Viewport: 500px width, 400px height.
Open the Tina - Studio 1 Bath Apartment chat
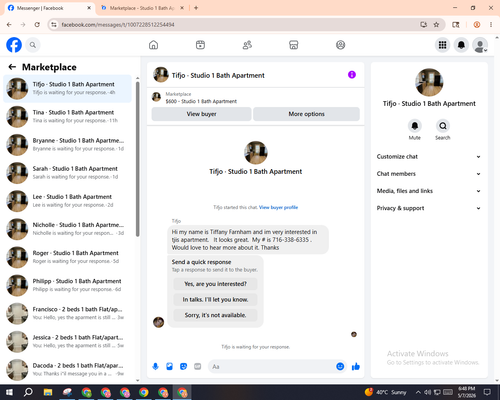point(67,117)
